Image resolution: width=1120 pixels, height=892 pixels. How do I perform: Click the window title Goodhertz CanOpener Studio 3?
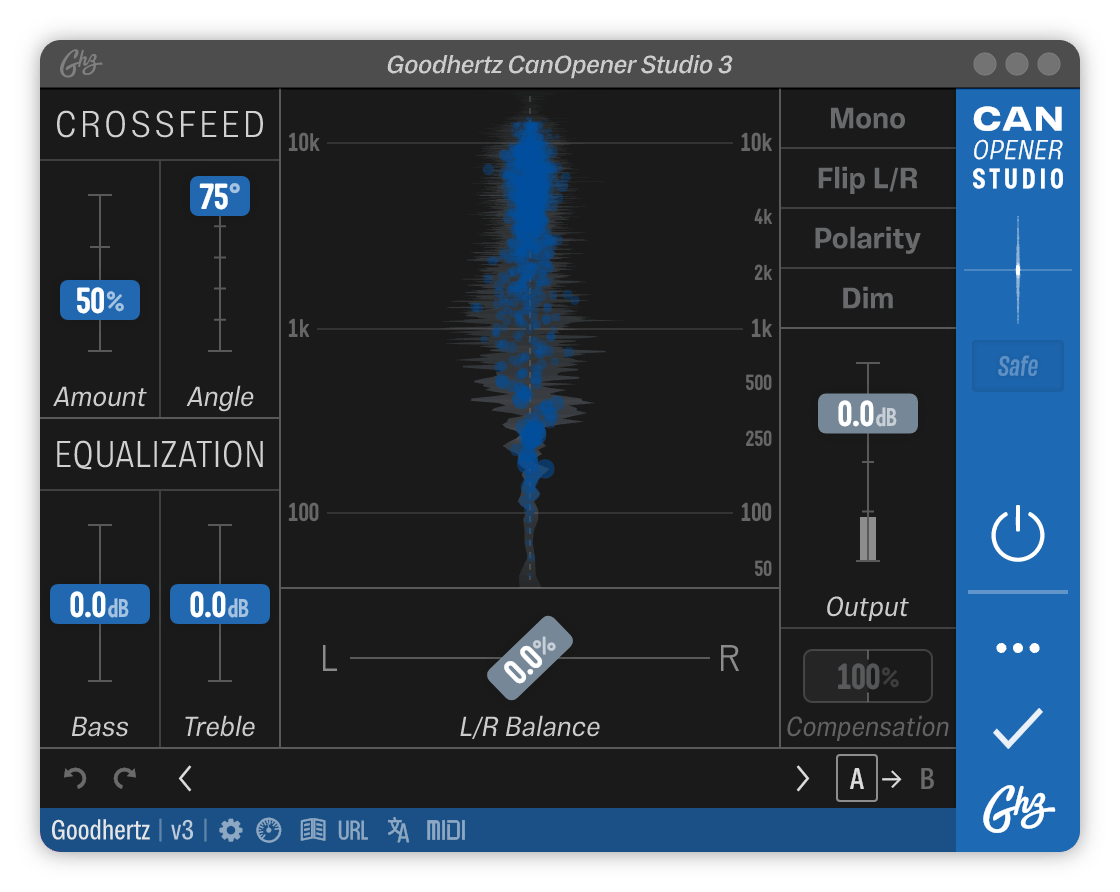pos(559,64)
